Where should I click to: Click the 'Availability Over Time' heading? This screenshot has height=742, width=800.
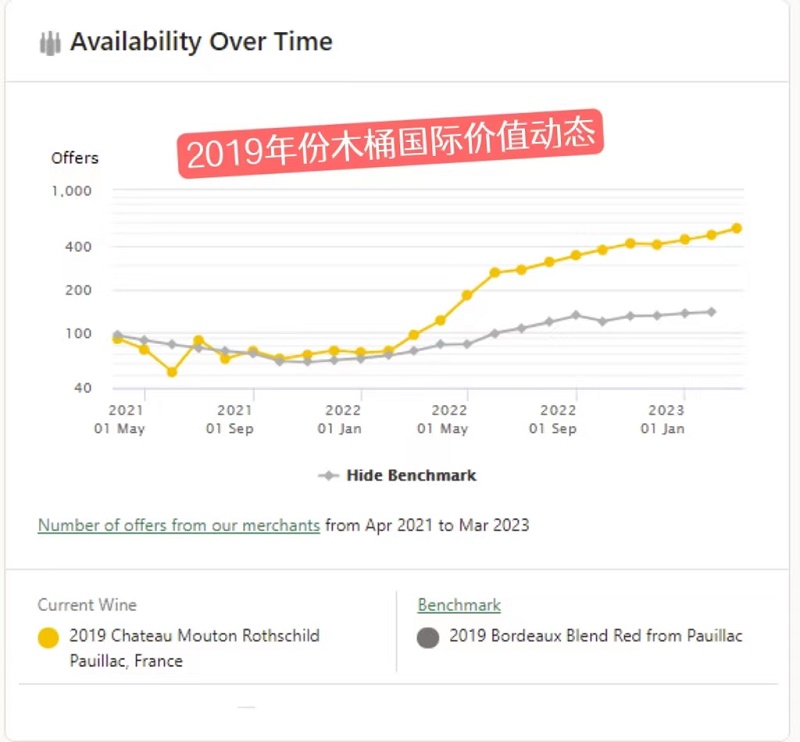click(201, 42)
